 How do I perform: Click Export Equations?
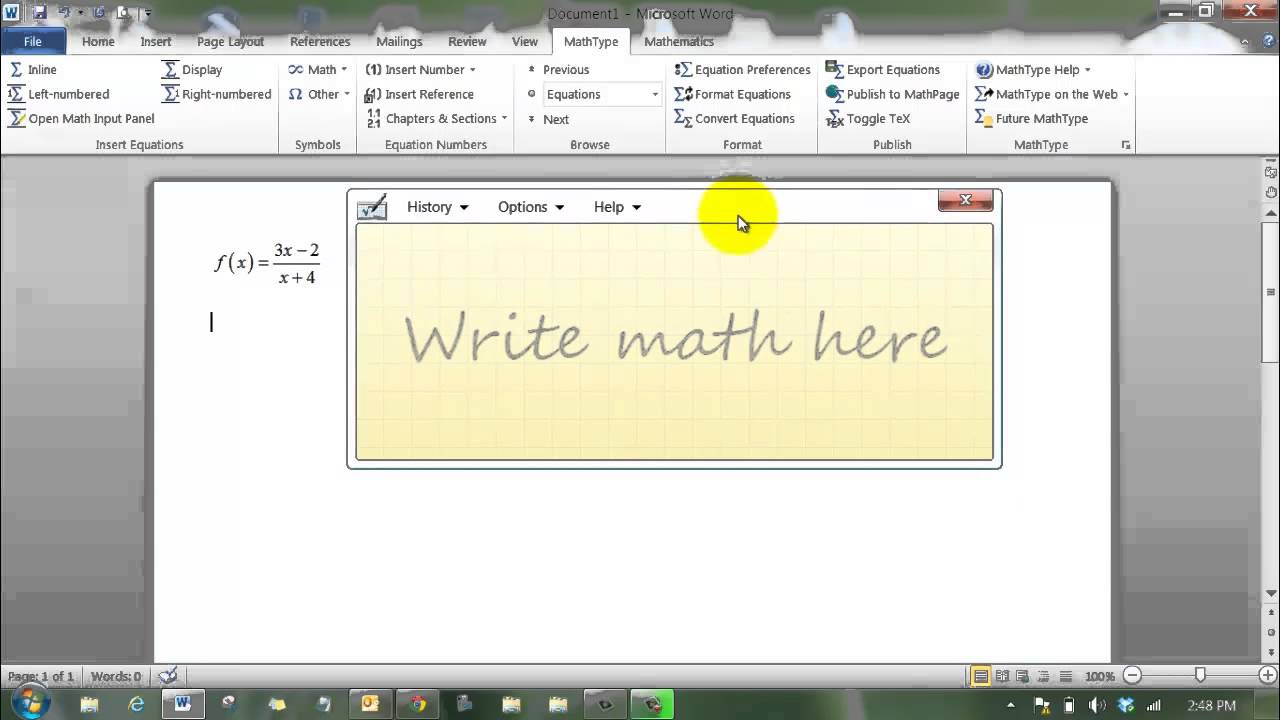[882, 70]
